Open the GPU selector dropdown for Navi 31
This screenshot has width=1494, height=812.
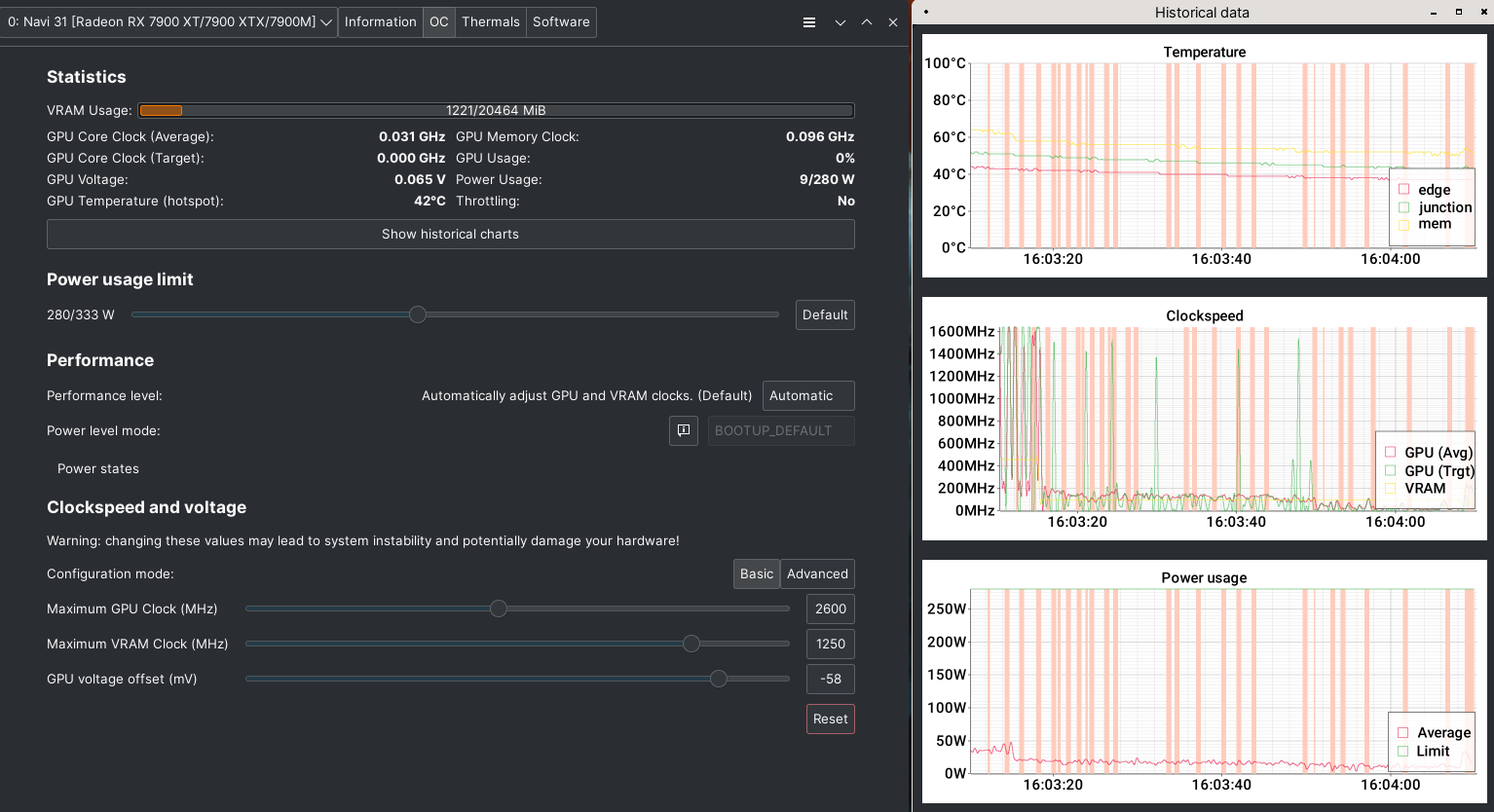pos(168,22)
